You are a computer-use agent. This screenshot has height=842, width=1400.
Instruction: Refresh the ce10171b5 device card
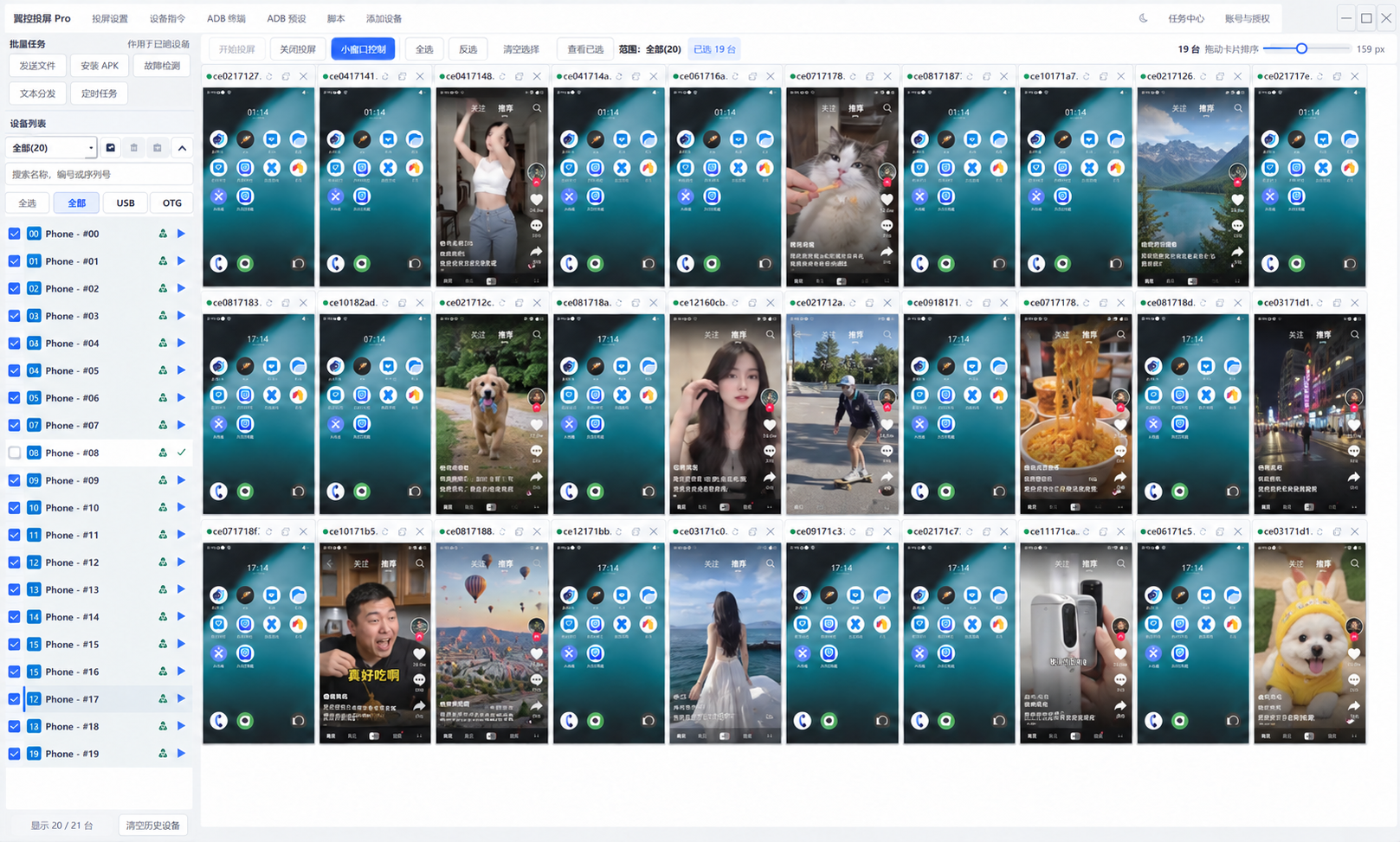tap(386, 531)
